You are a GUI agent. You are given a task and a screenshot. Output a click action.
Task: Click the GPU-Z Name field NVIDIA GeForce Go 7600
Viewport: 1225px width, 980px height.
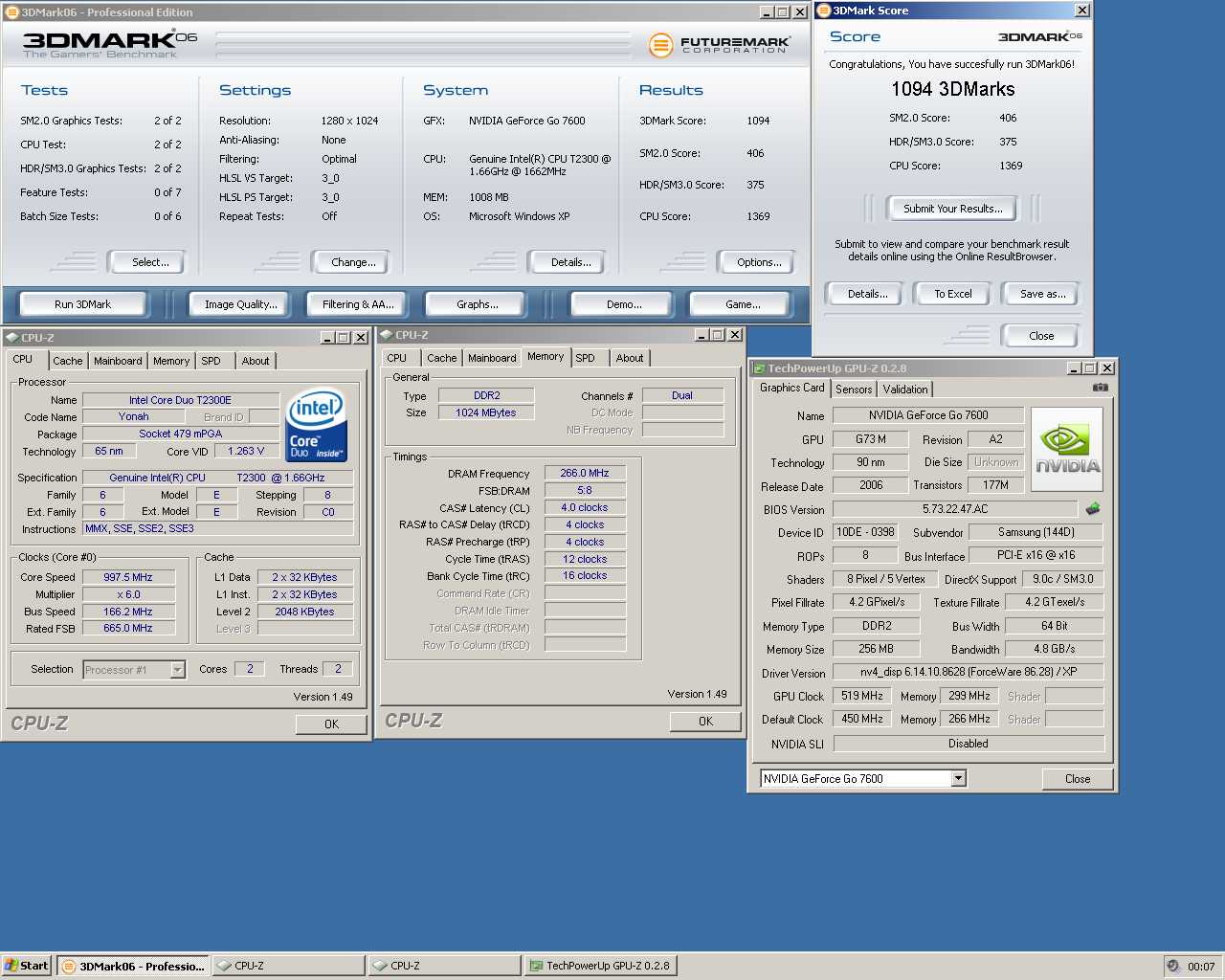click(928, 415)
